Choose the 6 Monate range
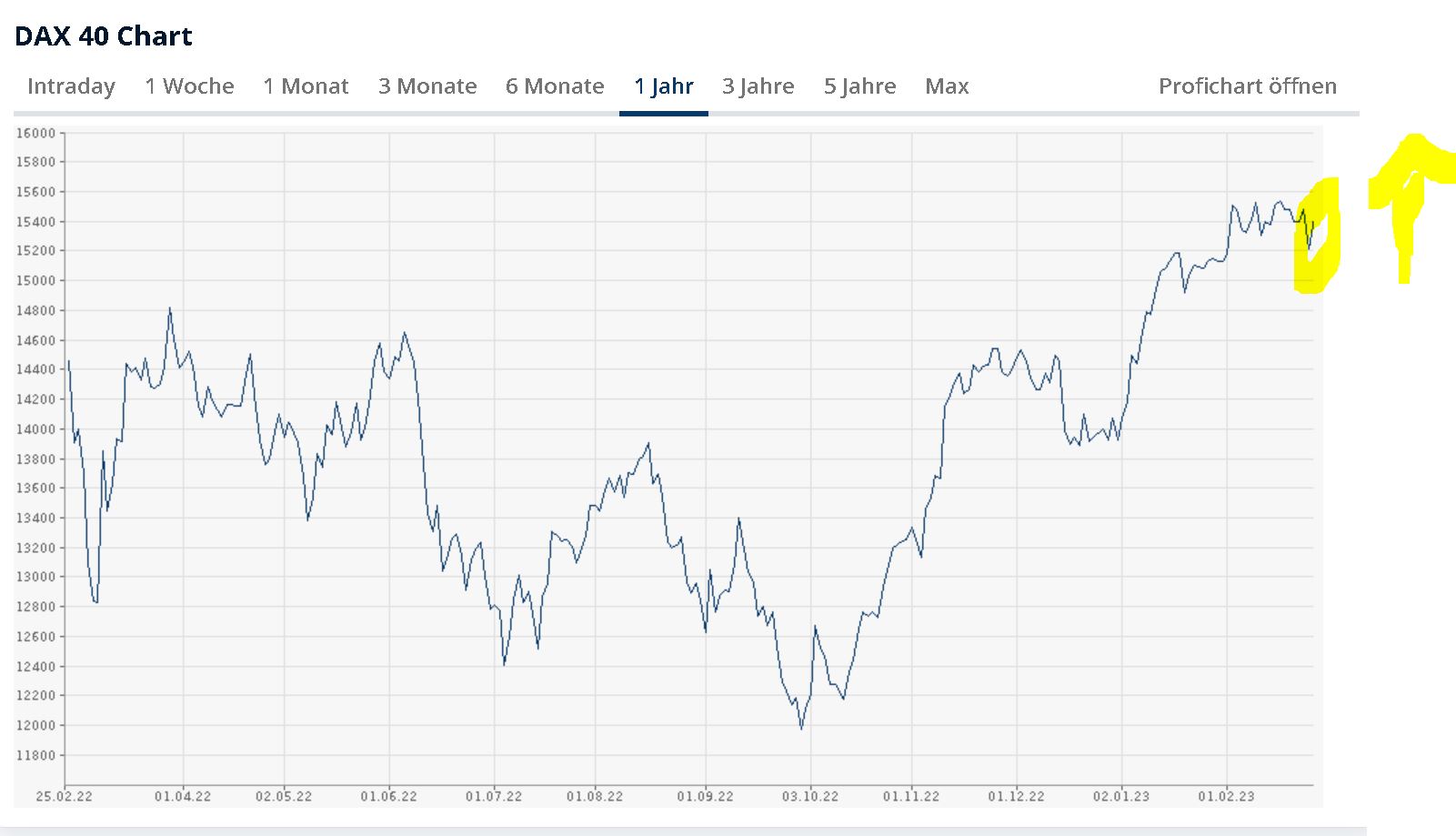The height and width of the screenshot is (836, 1456). point(555,86)
